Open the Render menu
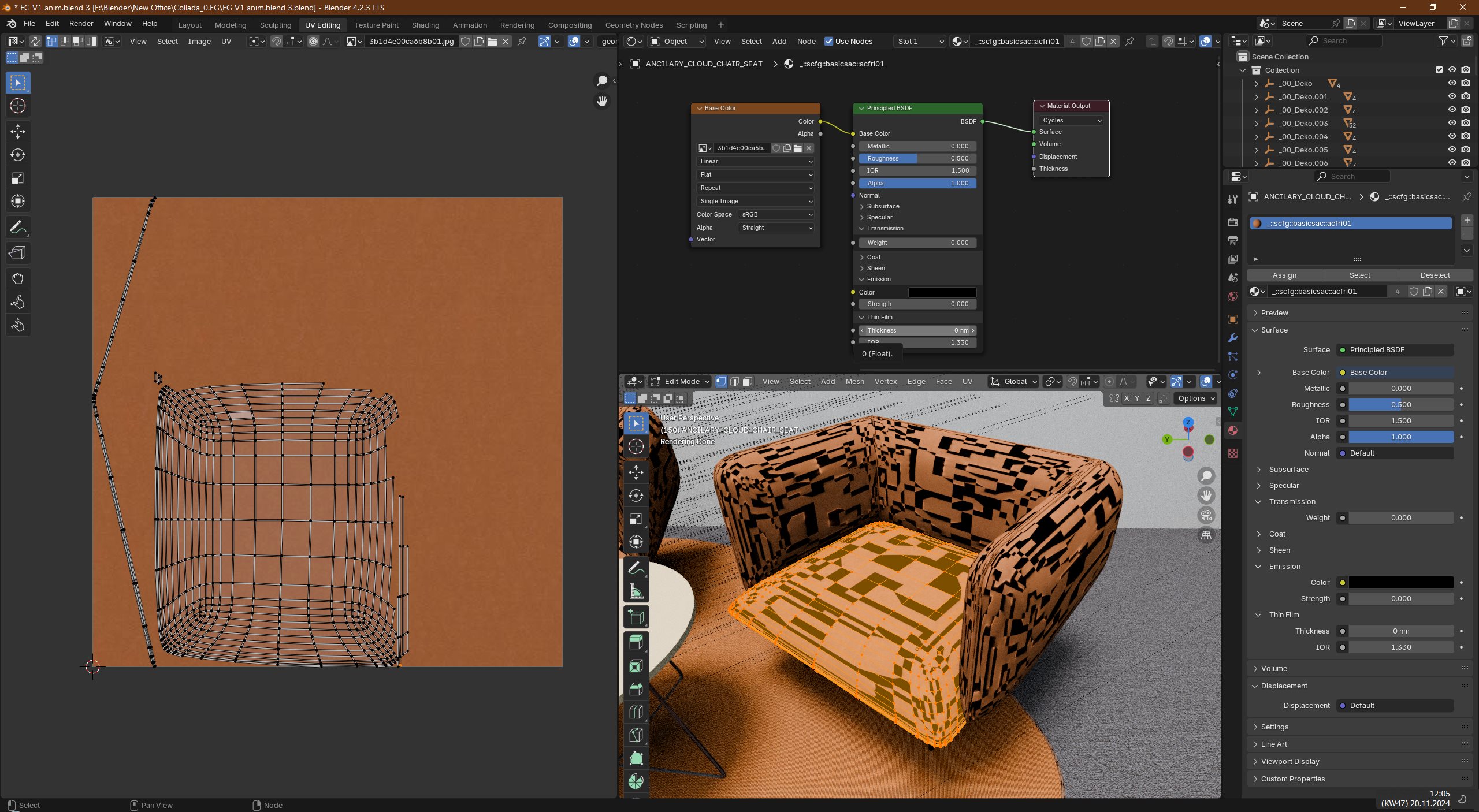Viewport: 1479px width, 812px height. tap(81, 24)
